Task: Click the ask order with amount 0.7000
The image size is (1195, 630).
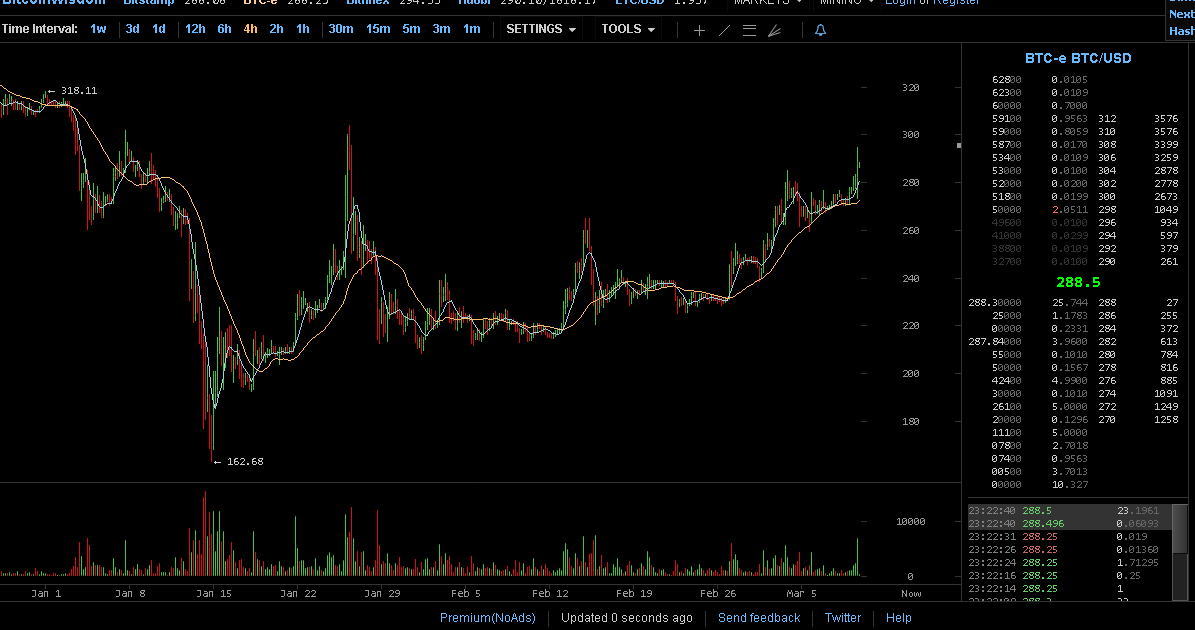Action: (x=1040, y=105)
